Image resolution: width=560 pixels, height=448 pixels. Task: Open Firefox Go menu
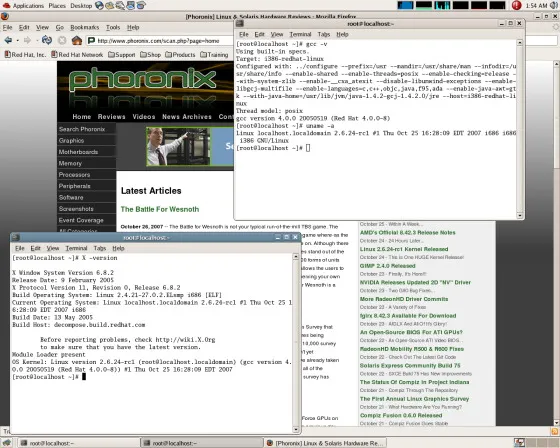[60, 27]
